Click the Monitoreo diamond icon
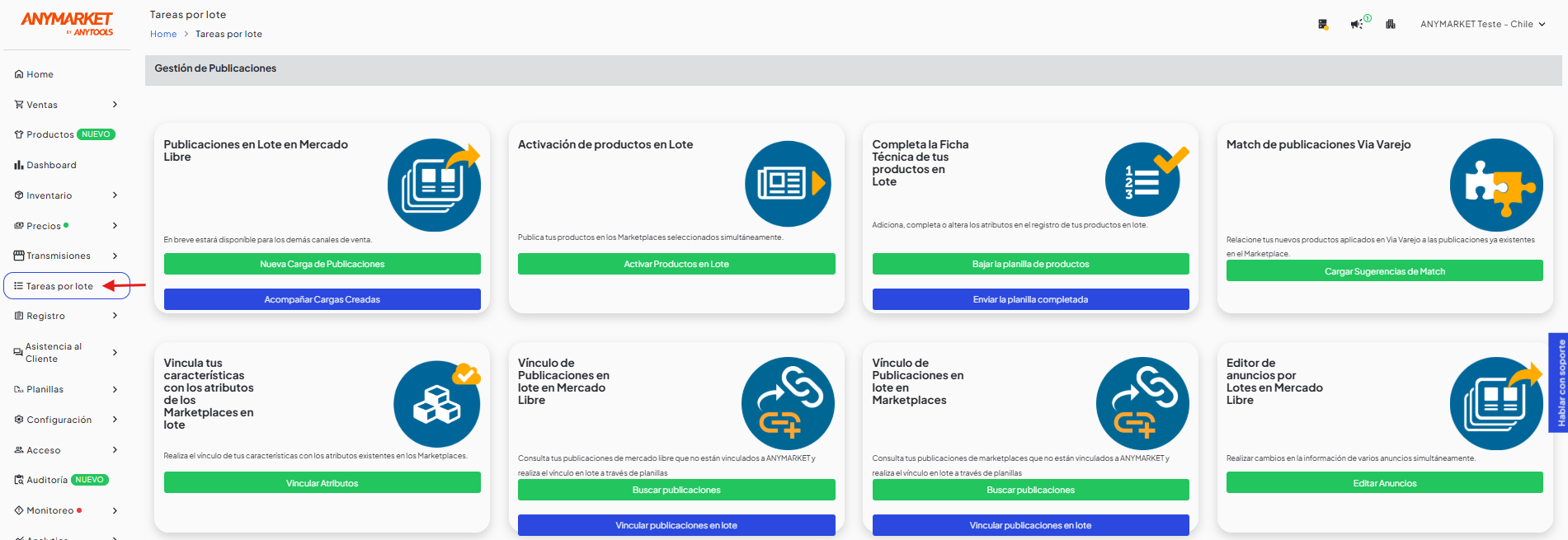Image resolution: width=1568 pixels, height=540 pixels. 18,510
